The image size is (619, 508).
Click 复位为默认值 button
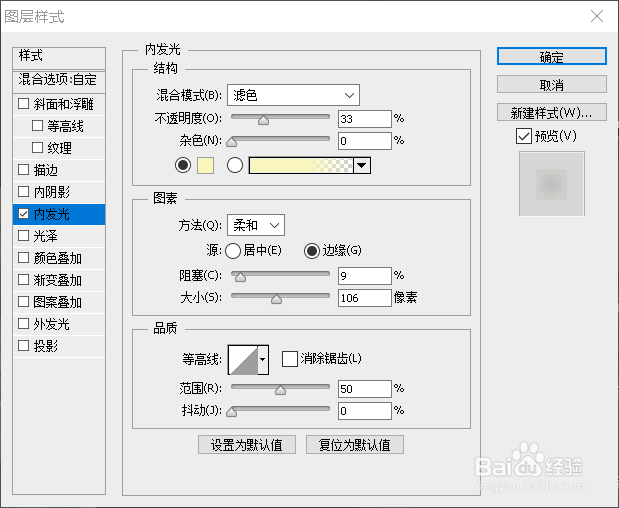(355, 445)
